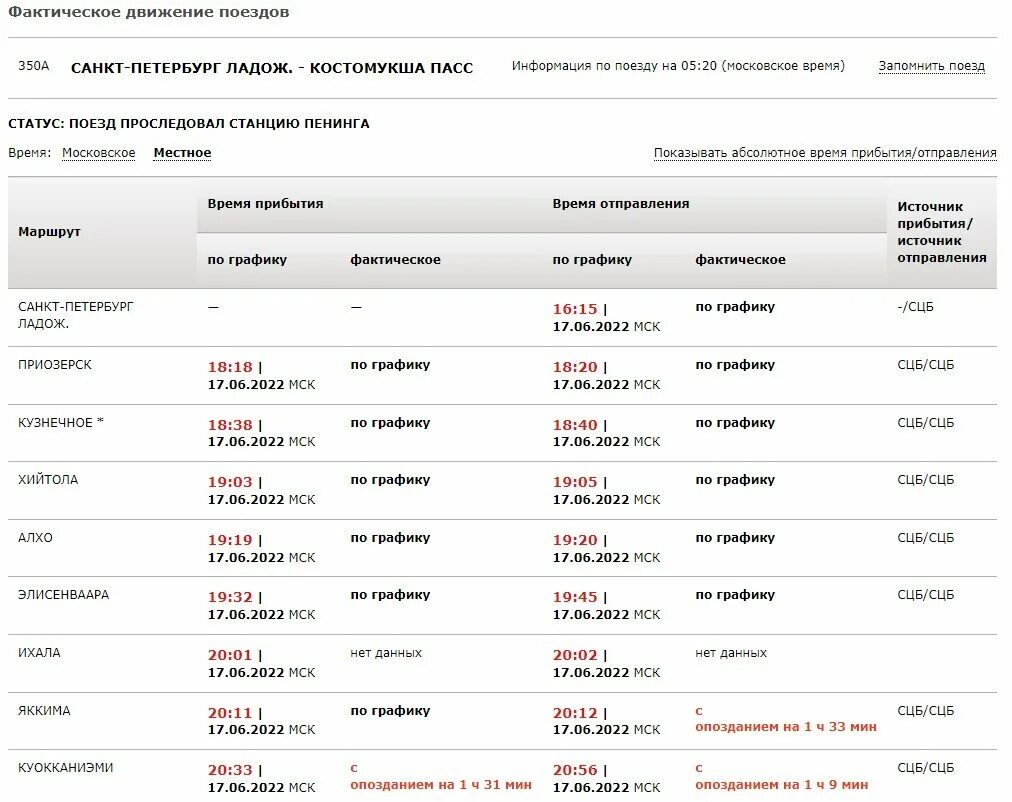Screen dimensions: 1012x802
Task: Click the Время прибытия header
Action: point(265,204)
